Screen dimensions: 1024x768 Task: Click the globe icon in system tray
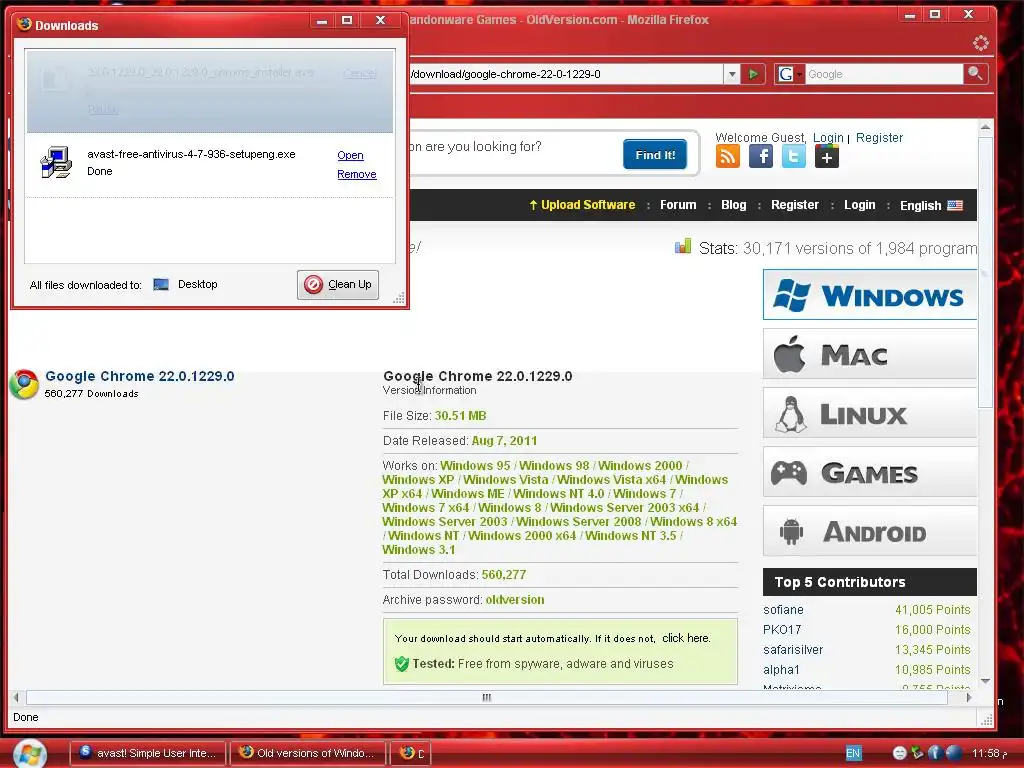point(953,753)
